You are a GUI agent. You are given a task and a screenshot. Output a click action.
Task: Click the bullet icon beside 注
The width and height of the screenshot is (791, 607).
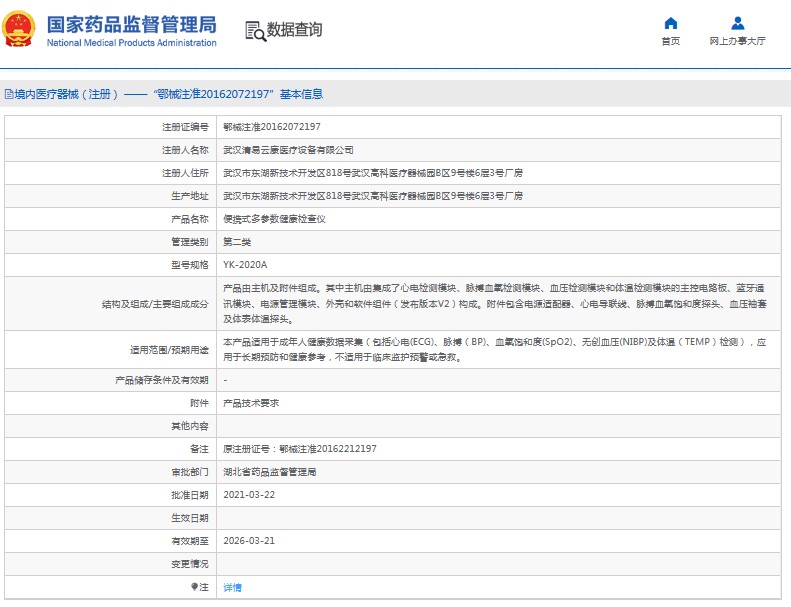(x=194, y=586)
